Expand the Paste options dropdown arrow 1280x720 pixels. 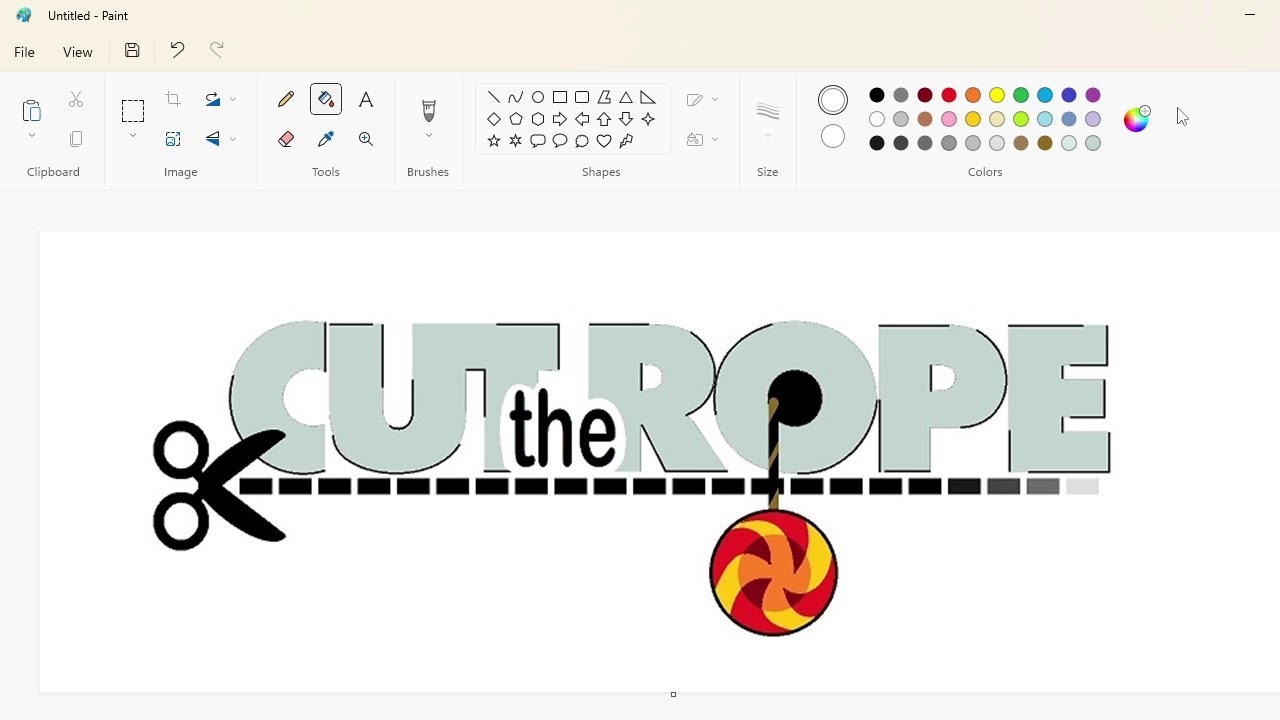[32, 136]
